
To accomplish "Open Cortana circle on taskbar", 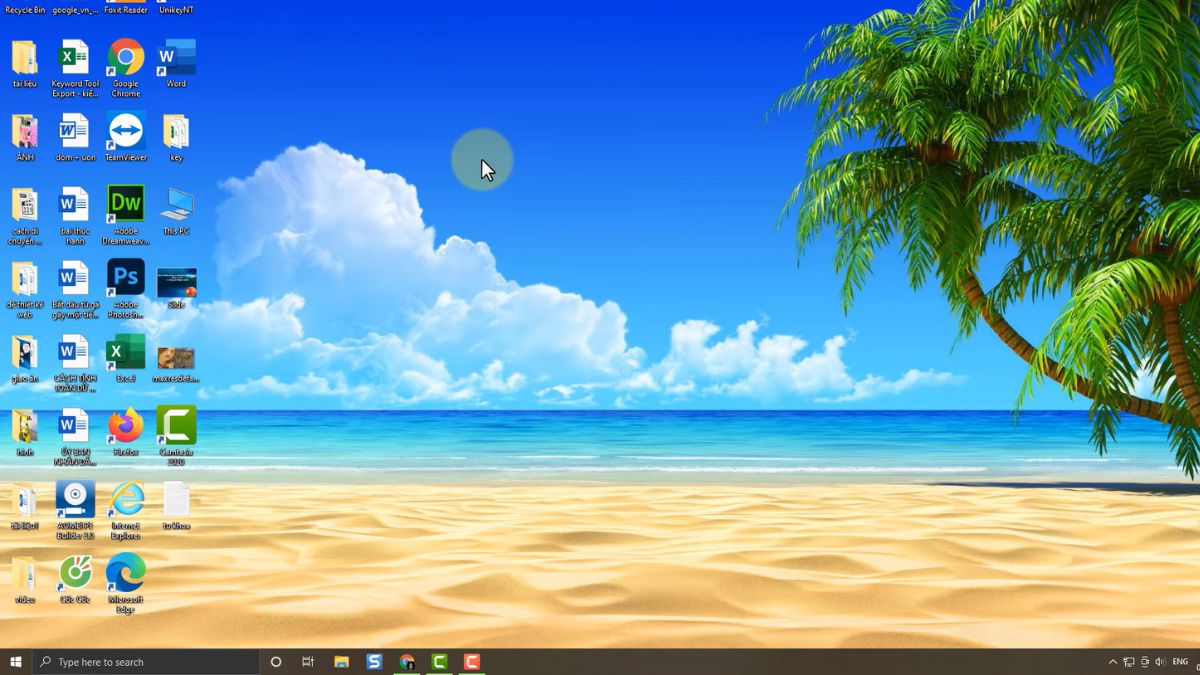I will [x=276, y=662].
